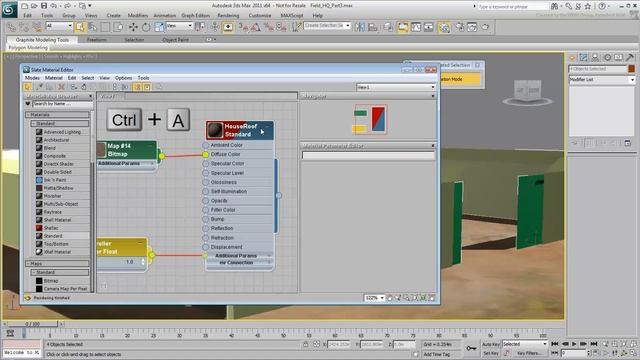The width and height of the screenshot is (640, 360).
Task: Select Bitmap map in browser
Action: 51,281
